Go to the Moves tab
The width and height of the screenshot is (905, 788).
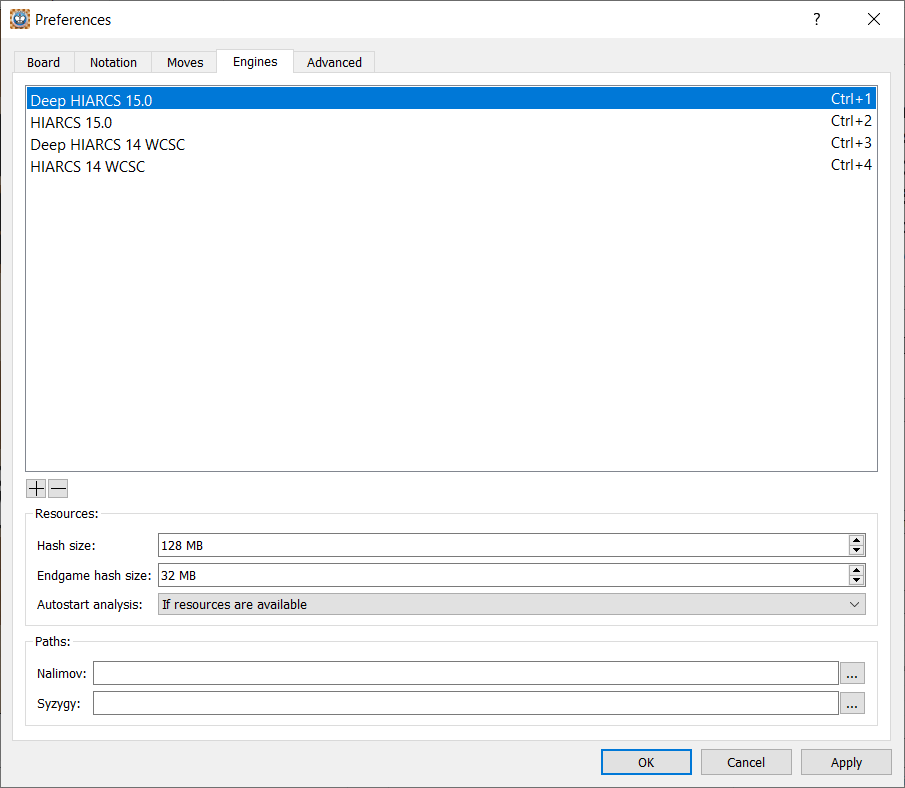pyautogui.click(x=185, y=62)
